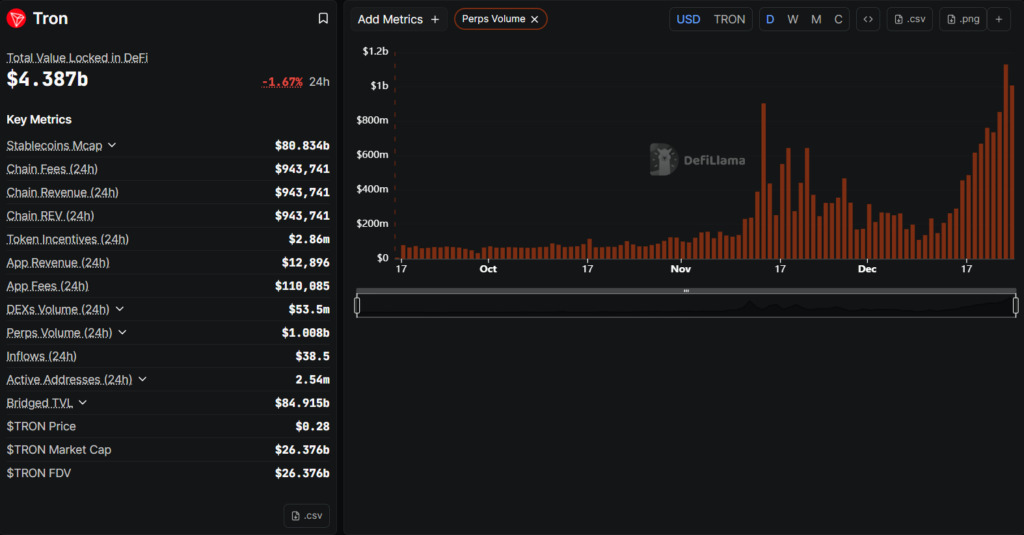Click the 2.54m active addresses value

click(312, 380)
